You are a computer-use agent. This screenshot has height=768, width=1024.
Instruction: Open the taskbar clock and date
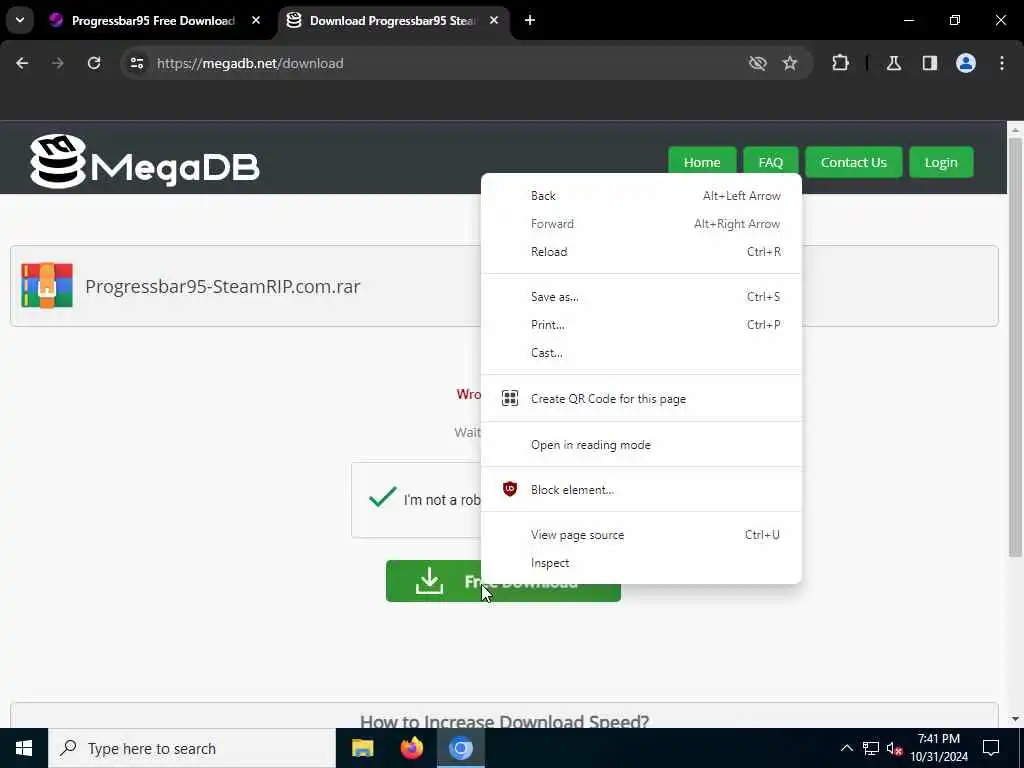939,748
